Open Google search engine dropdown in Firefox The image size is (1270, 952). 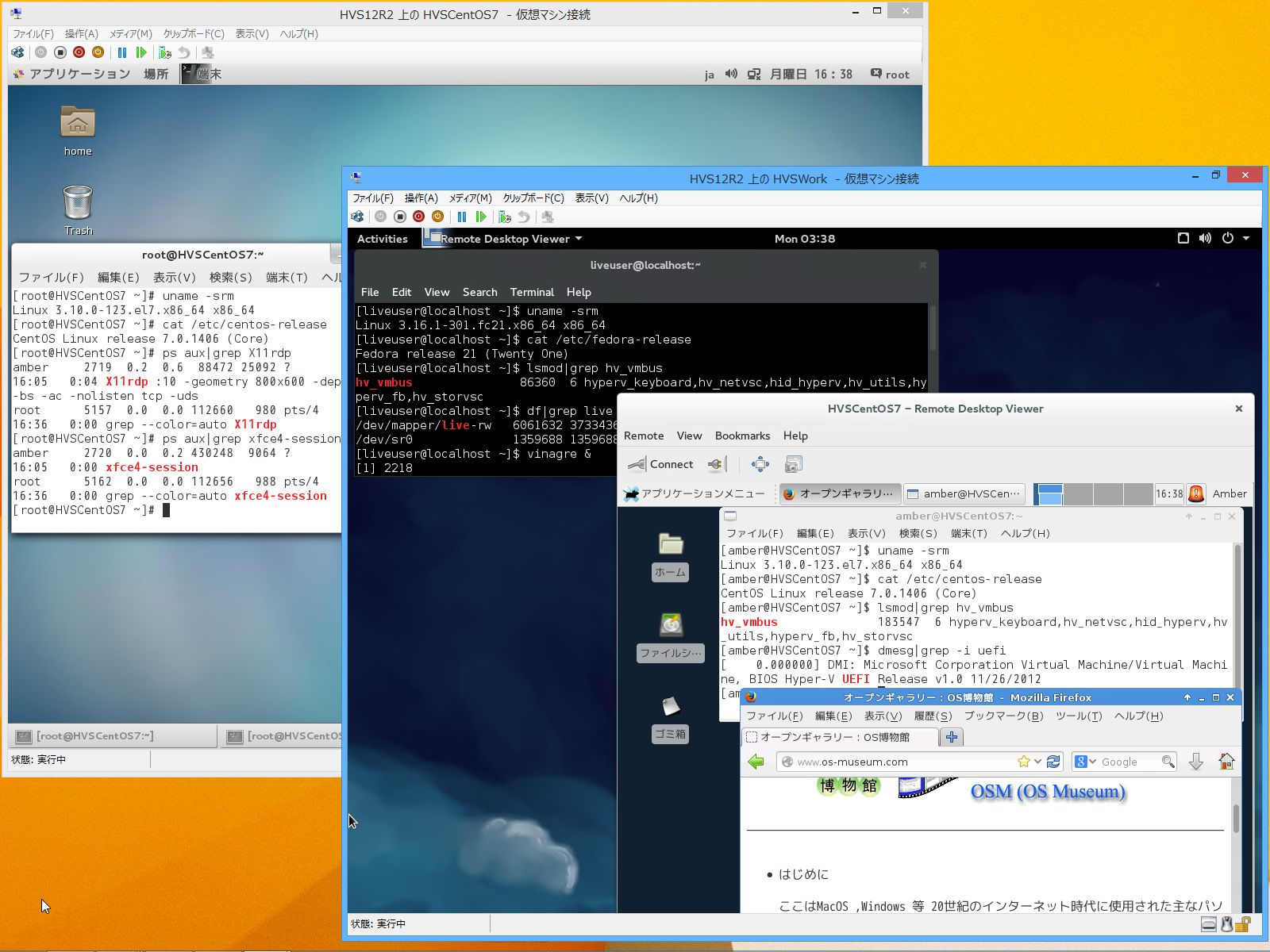point(1085,762)
